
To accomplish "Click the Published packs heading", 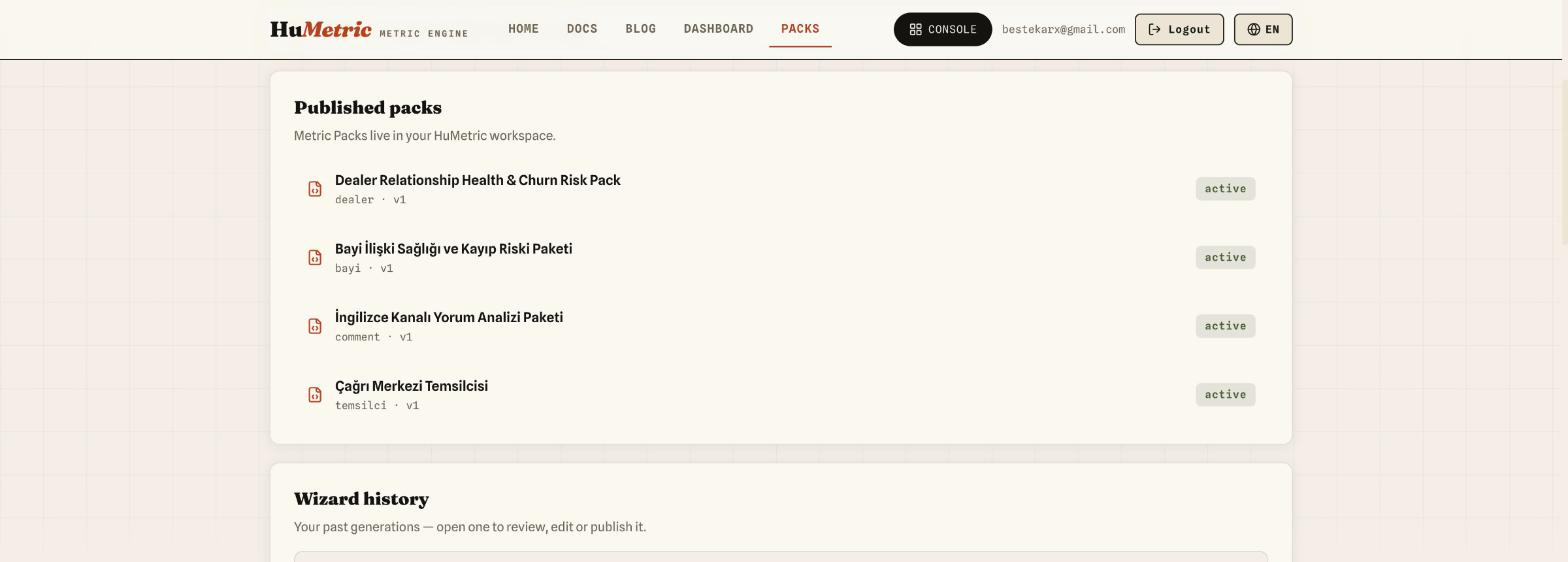I will tap(368, 108).
